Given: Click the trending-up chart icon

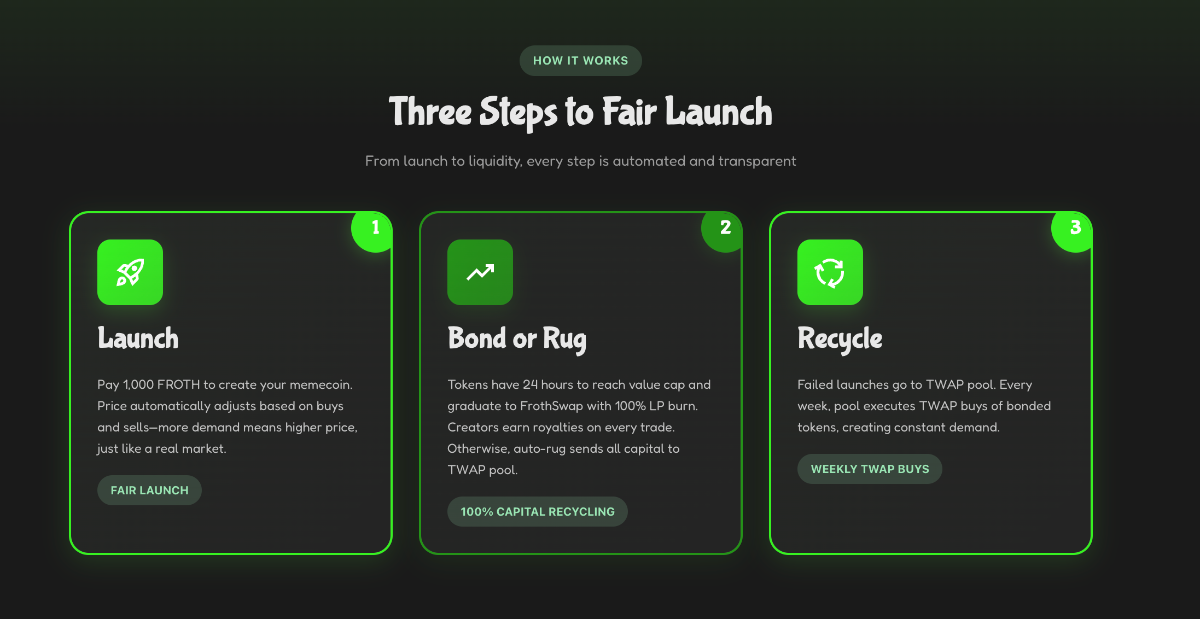Looking at the screenshot, I should tap(480, 272).
